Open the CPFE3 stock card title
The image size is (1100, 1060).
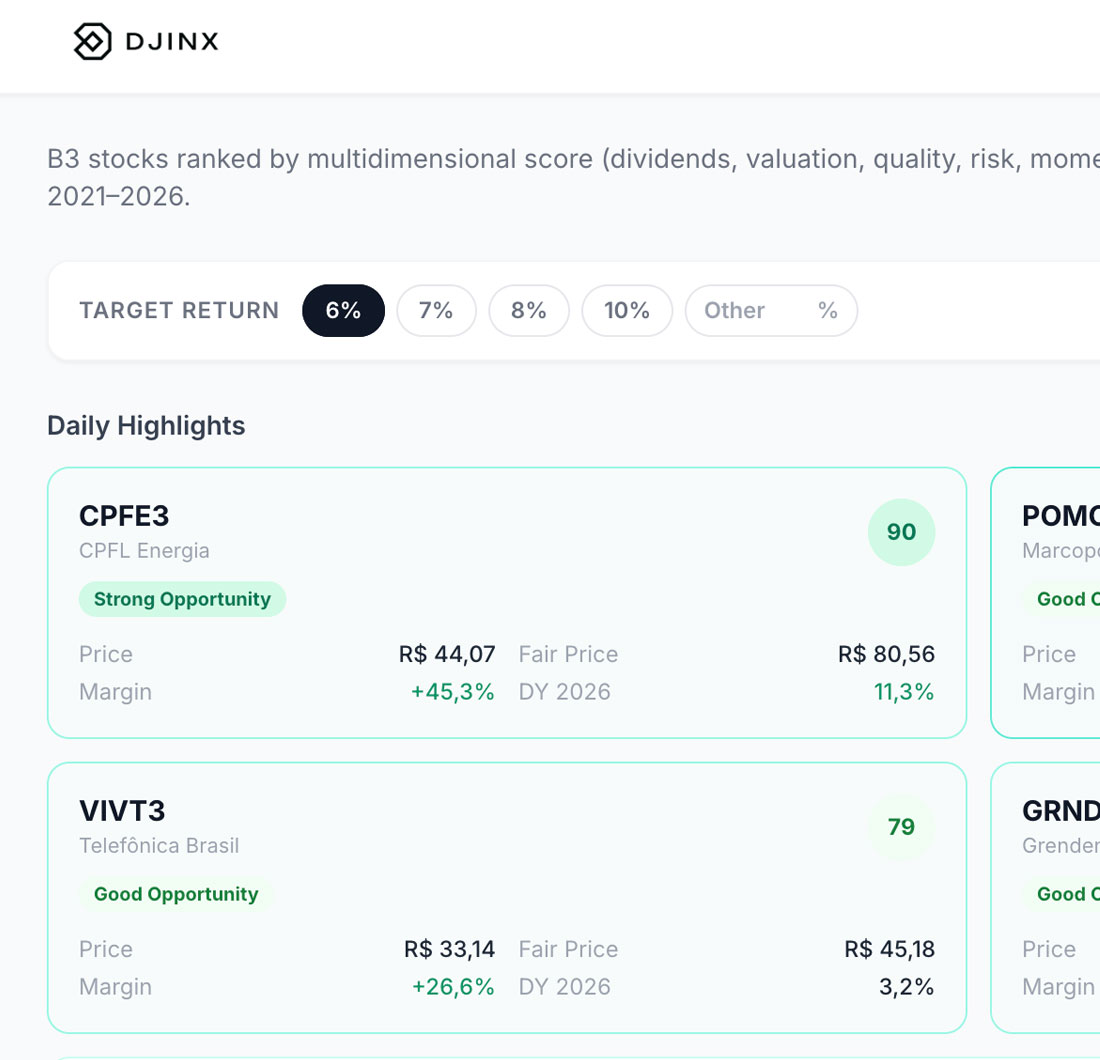(124, 516)
